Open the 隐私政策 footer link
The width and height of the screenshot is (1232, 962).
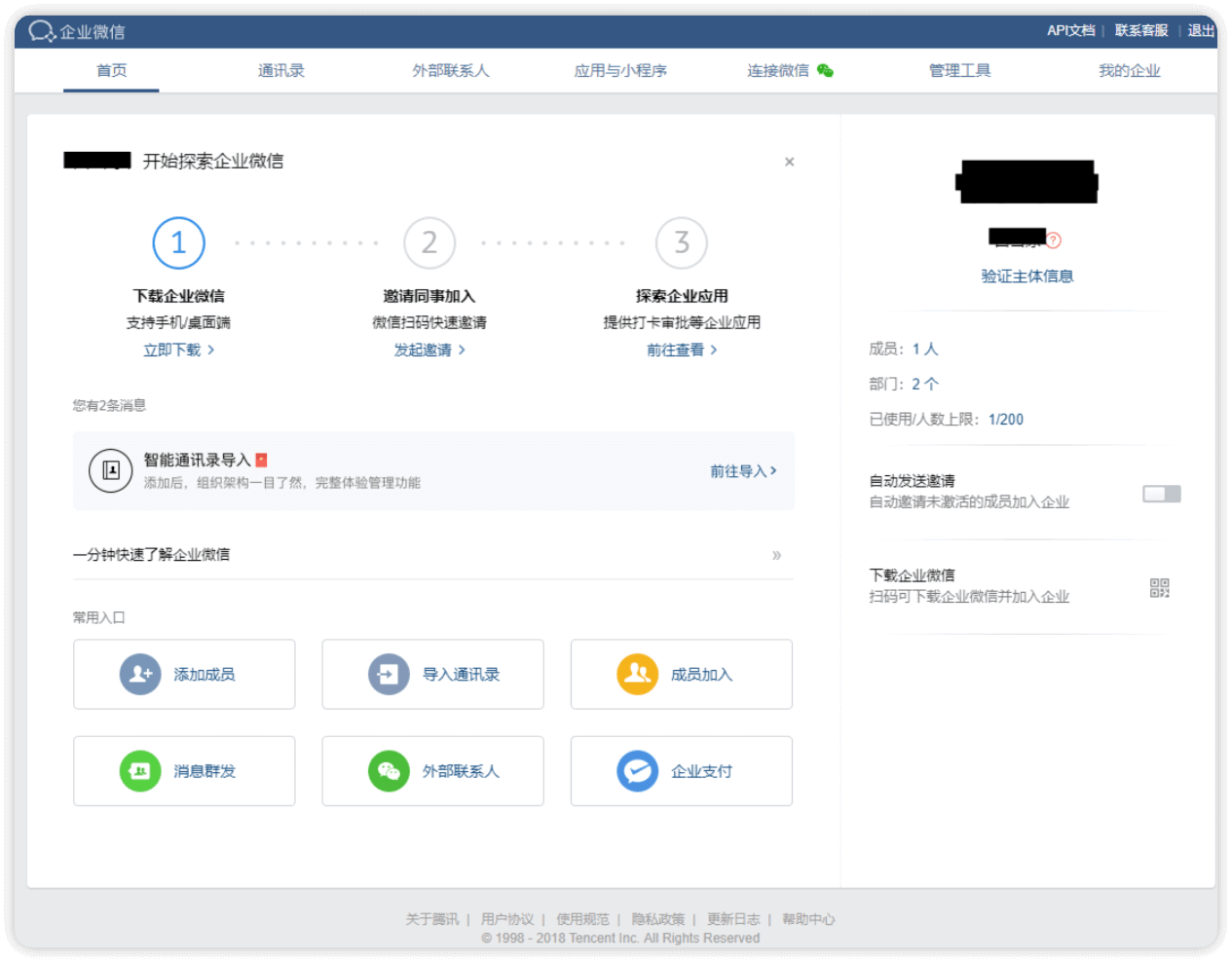point(658,919)
